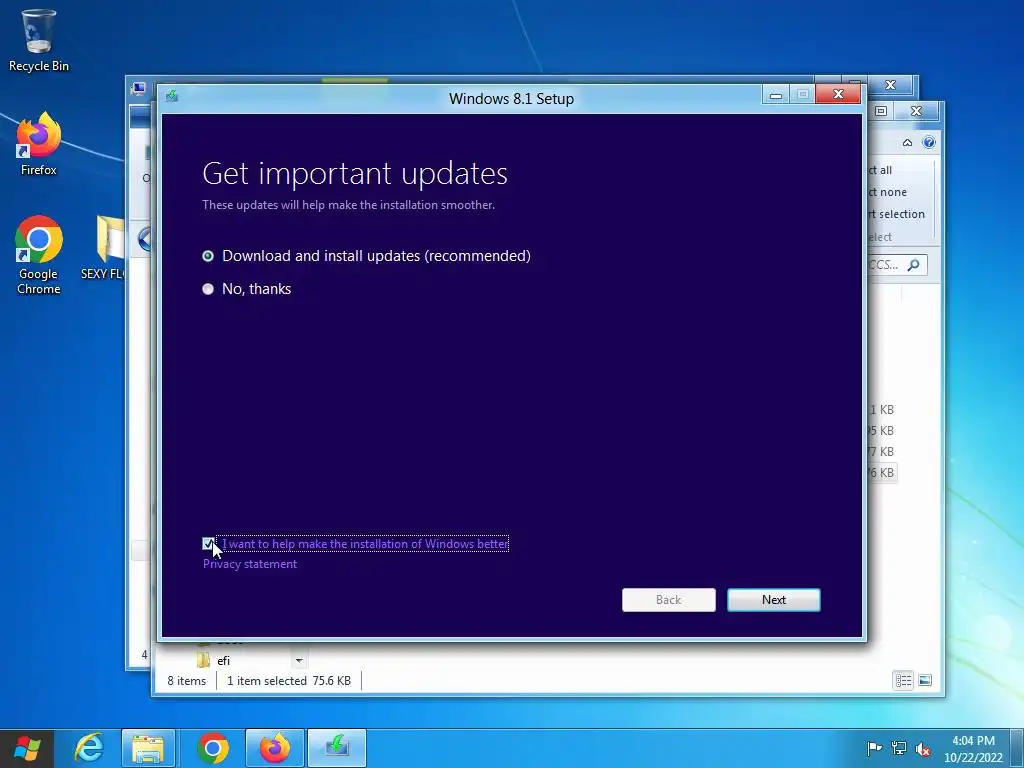Screen dimensions: 1024x768
Task: Click the 8 items status text
Action: coord(186,680)
